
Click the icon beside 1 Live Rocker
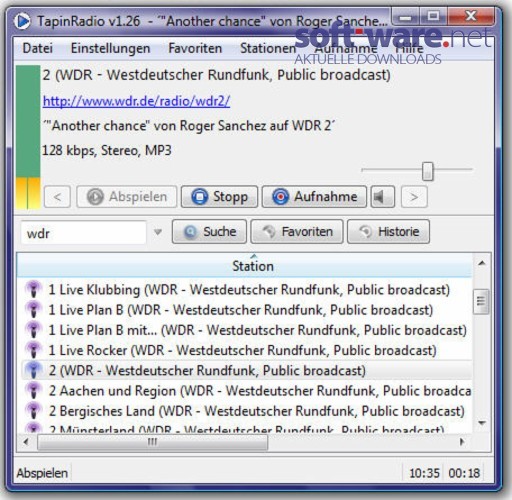click(x=33, y=350)
